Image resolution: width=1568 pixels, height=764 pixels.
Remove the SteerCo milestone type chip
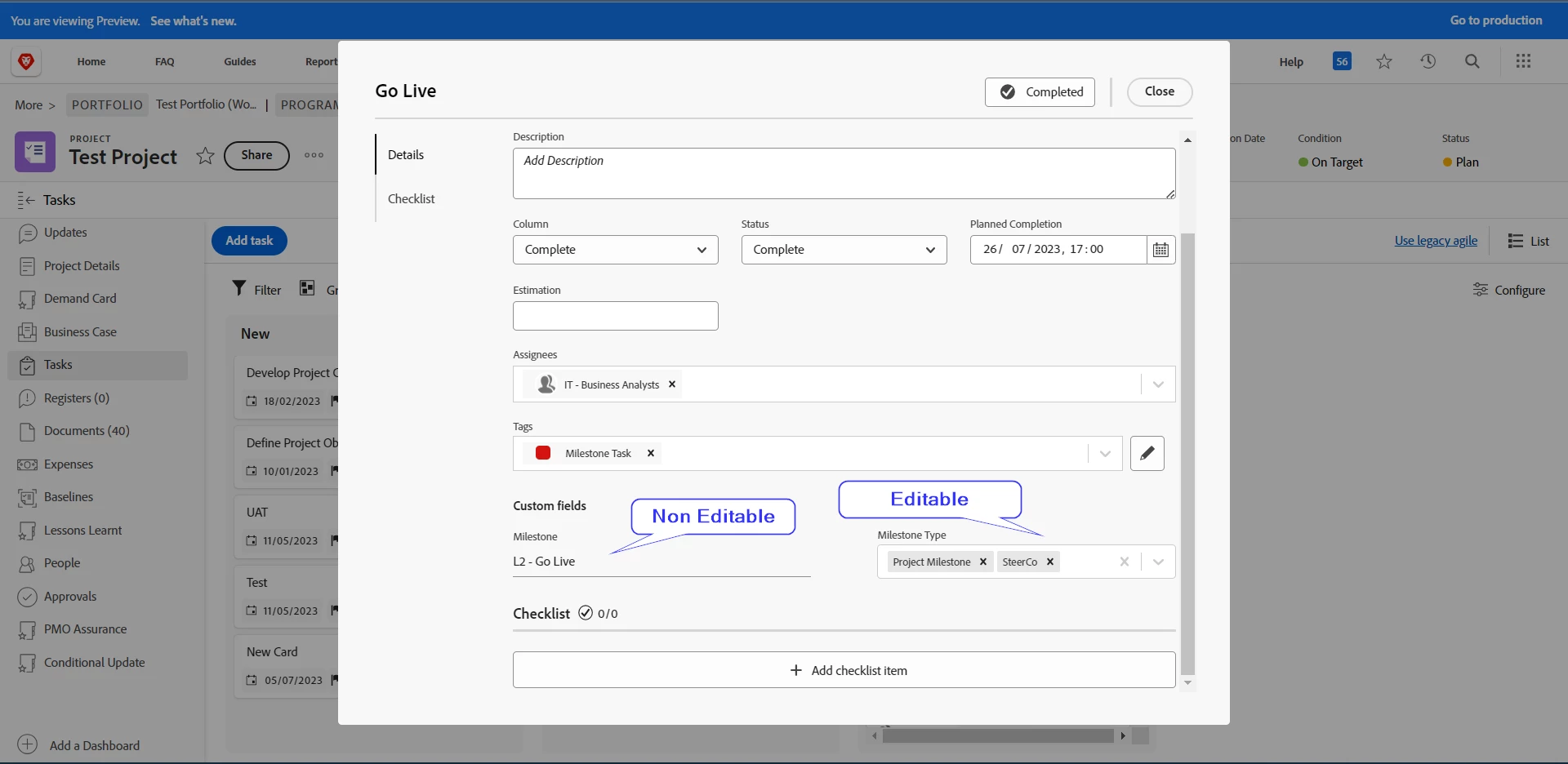click(1050, 562)
